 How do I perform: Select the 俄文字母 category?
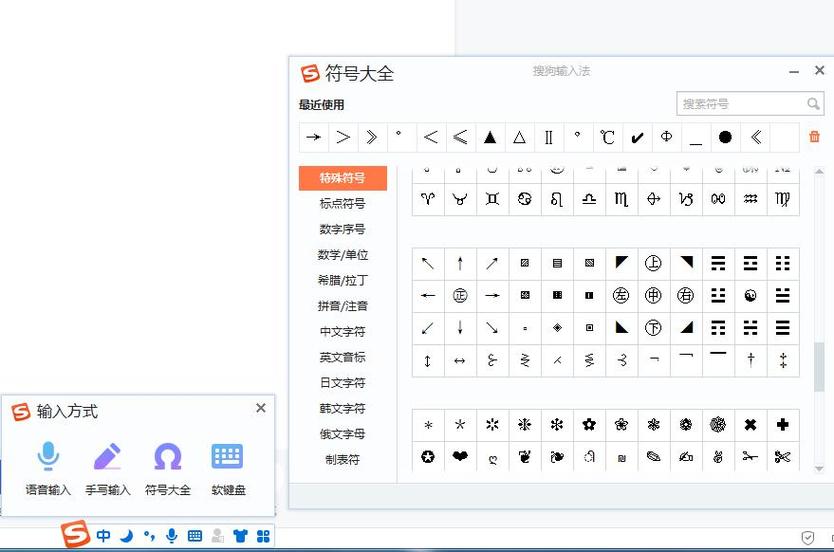click(343, 434)
